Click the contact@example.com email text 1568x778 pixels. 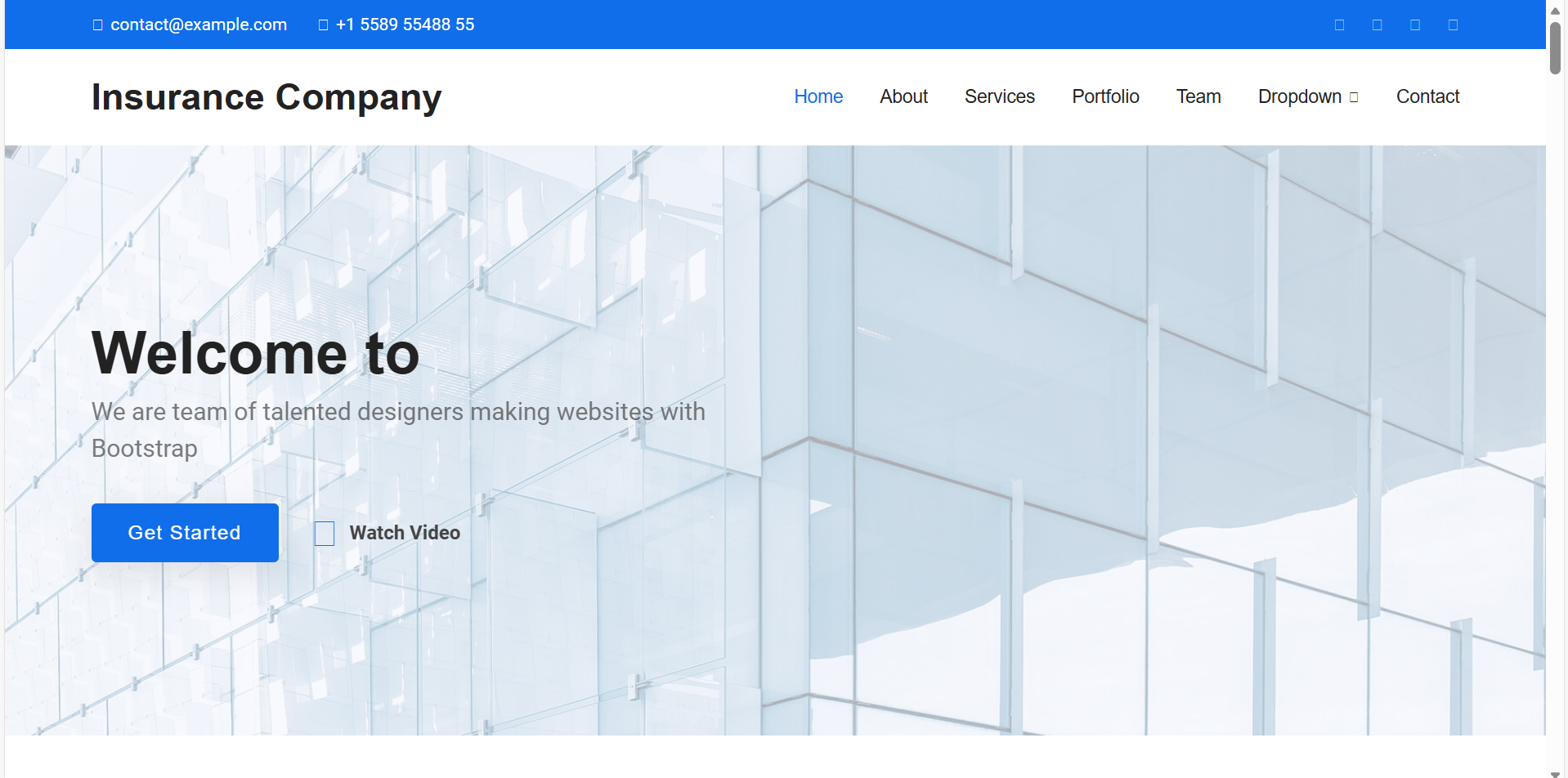pos(199,25)
